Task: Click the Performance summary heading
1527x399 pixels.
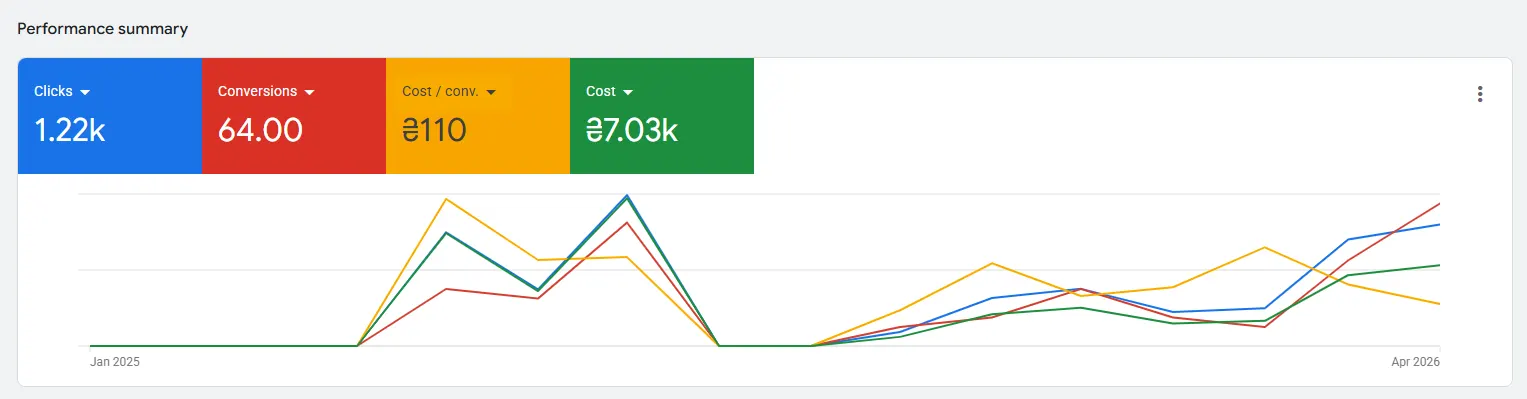Action: pyautogui.click(x=103, y=29)
